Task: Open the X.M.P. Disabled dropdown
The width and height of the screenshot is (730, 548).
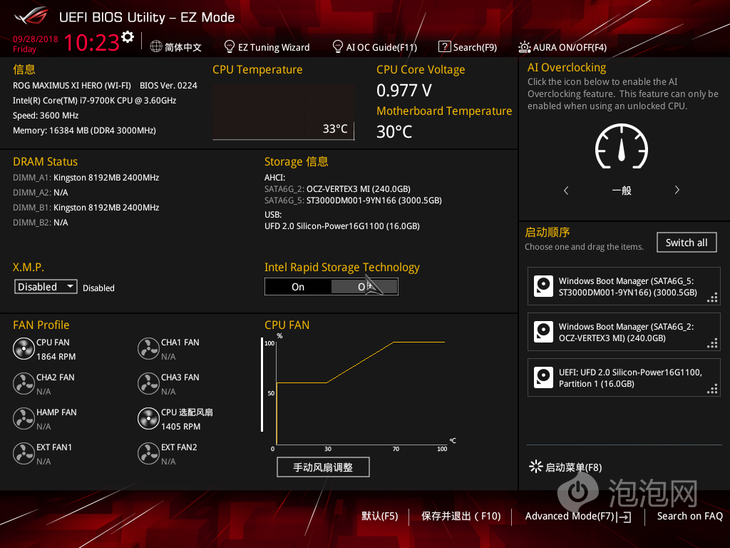Action: 46,286
